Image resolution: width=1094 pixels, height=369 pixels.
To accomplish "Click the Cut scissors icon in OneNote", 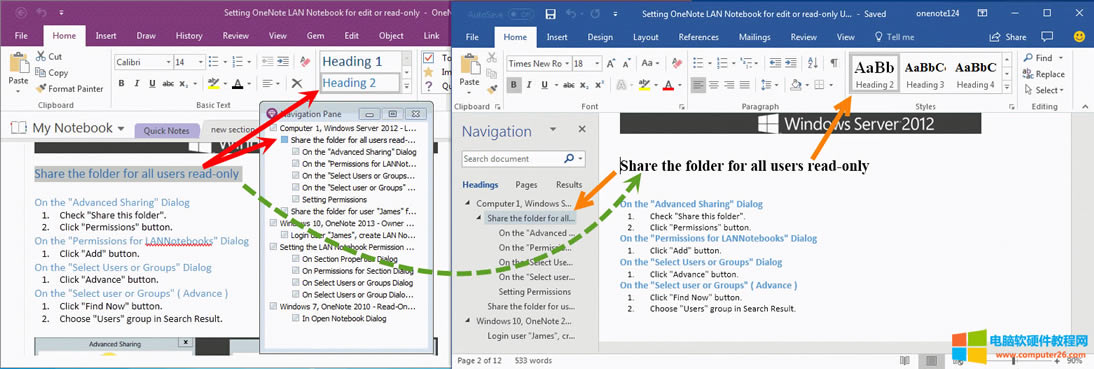I will pyautogui.click(x=40, y=57).
